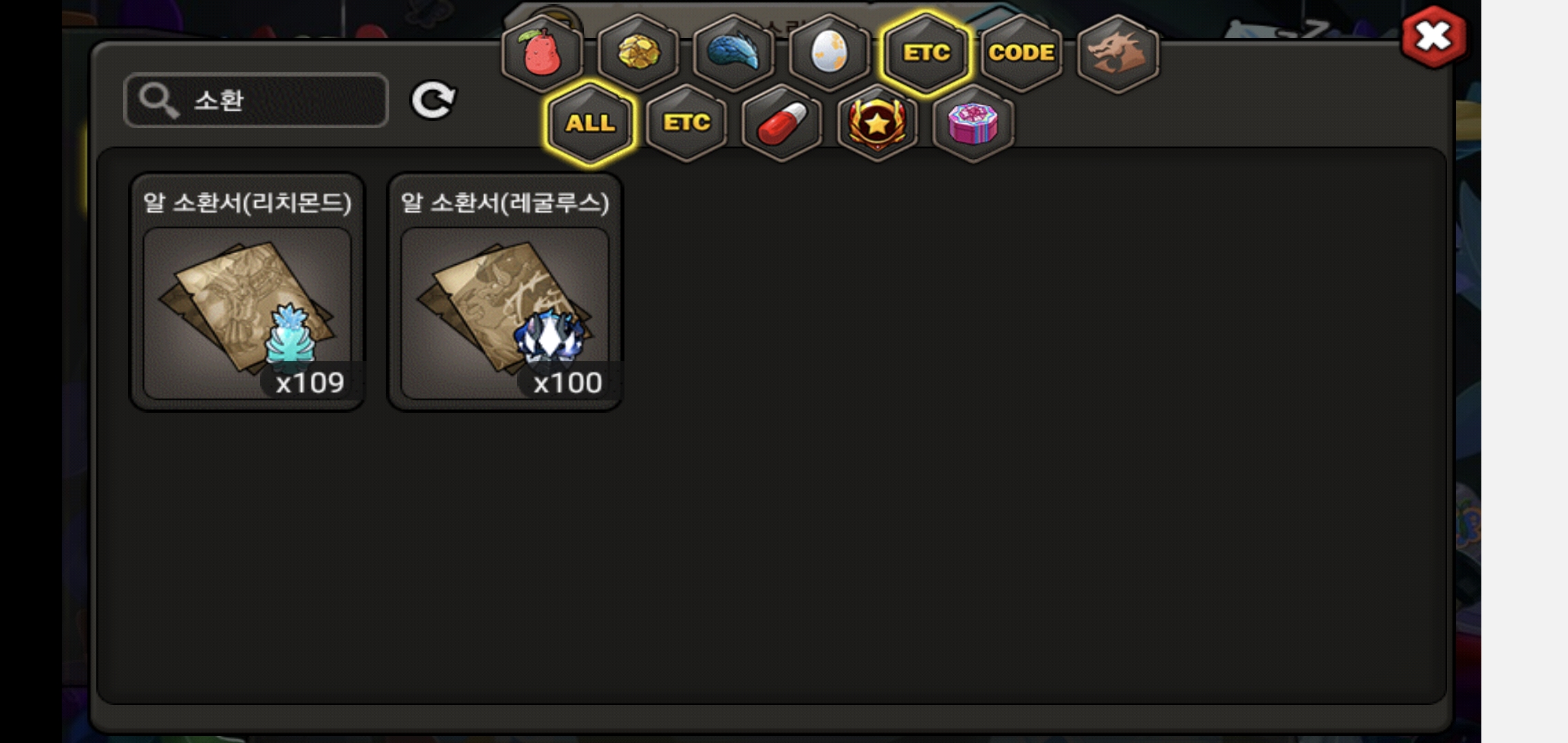Choose the second-row ETC subcategory filter
This screenshot has width=1568, height=743.
click(x=686, y=123)
